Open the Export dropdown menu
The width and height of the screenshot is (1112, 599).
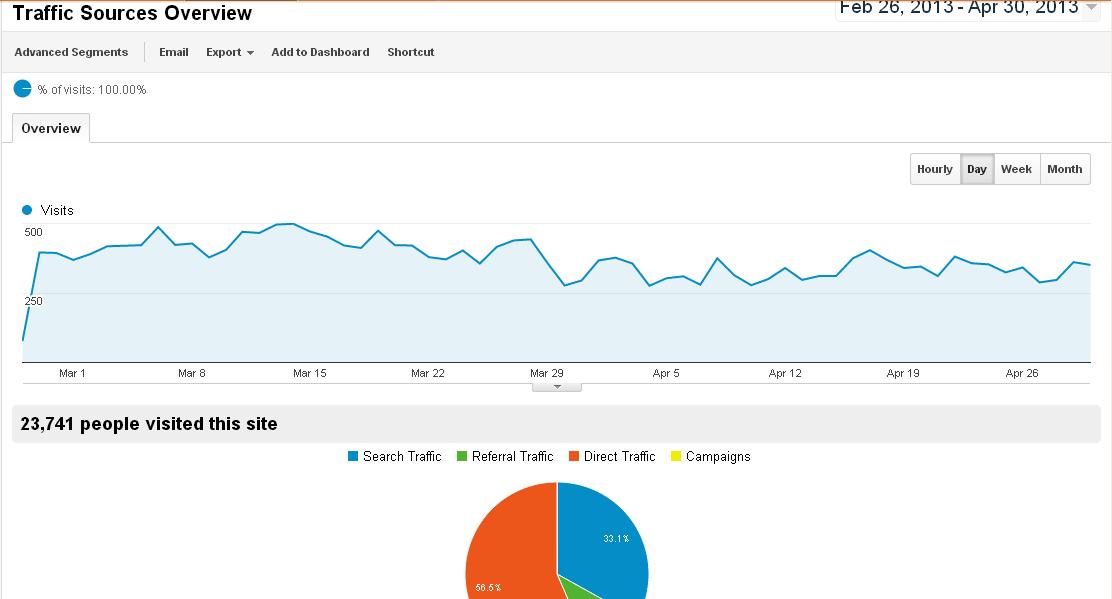pos(230,52)
